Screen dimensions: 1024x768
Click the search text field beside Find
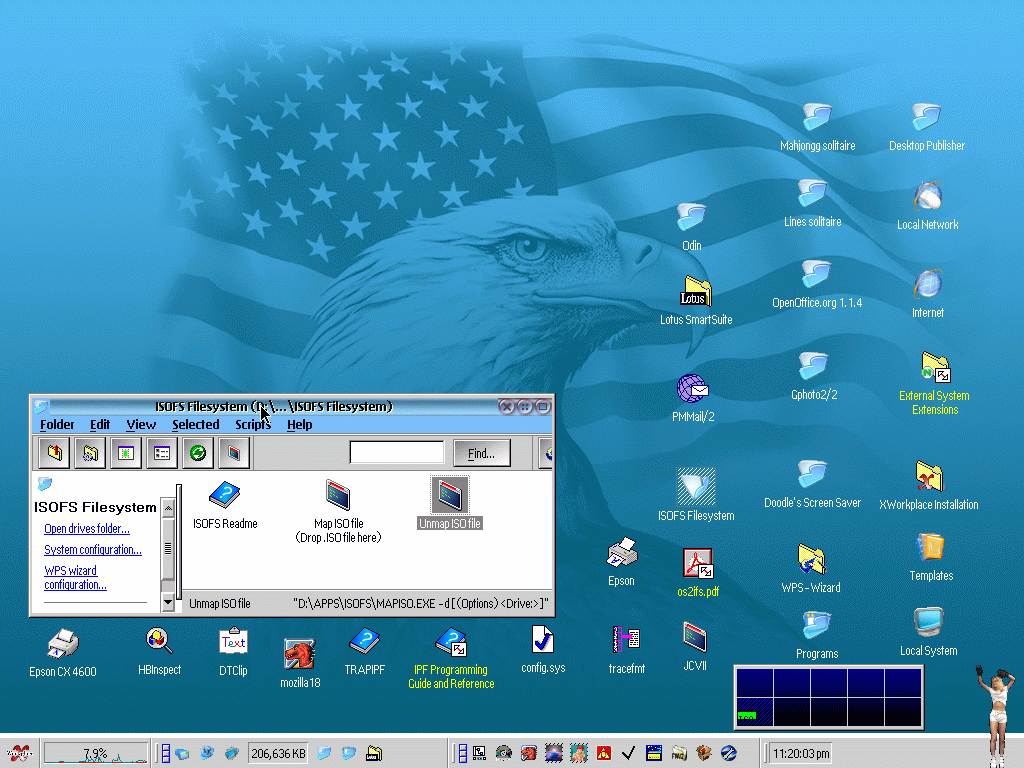tap(396, 453)
